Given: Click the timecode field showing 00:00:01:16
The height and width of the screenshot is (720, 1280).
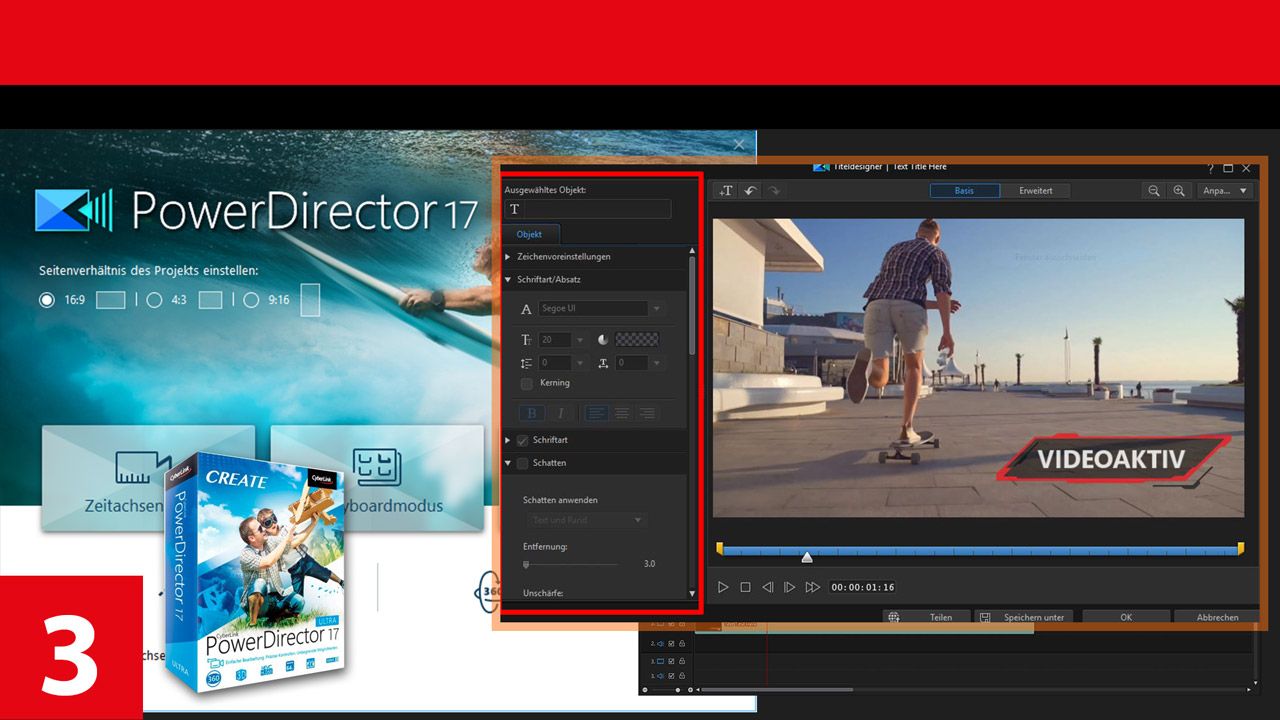Looking at the screenshot, I should tap(864, 587).
